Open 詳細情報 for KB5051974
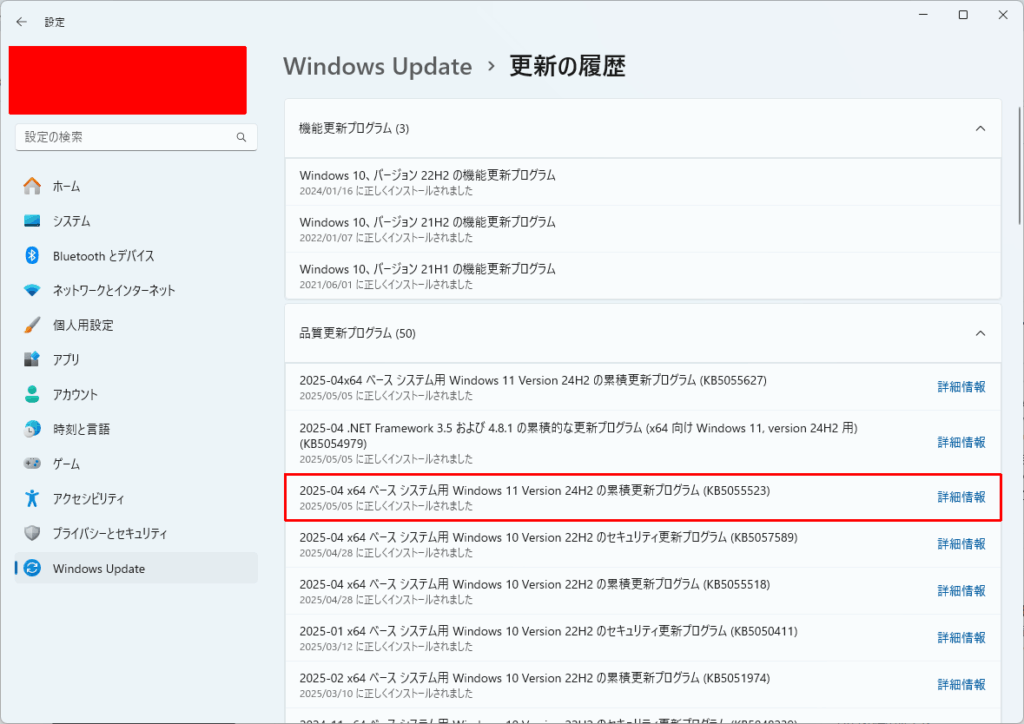The width and height of the screenshot is (1024, 724). coord(961,684)
